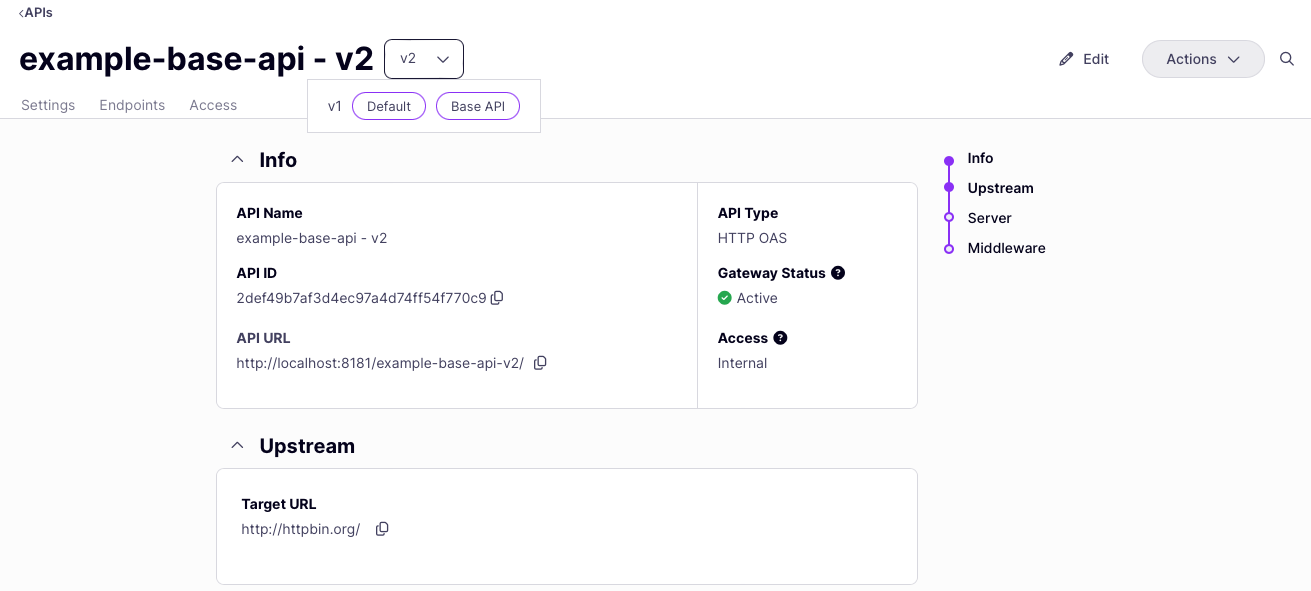Open search using the magnifier icon
This screenshot has height=591, width=1311.
[1287, 59]
